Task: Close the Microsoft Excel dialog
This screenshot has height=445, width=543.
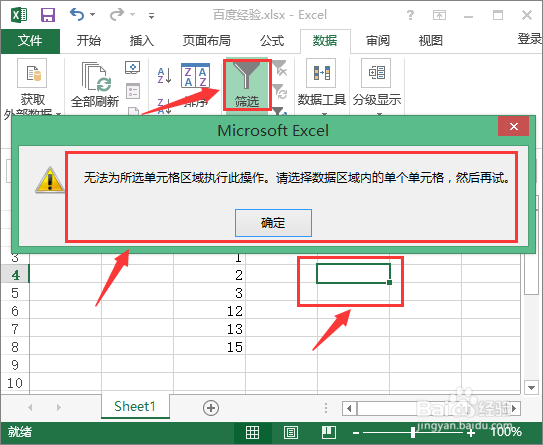Action: 514,126
